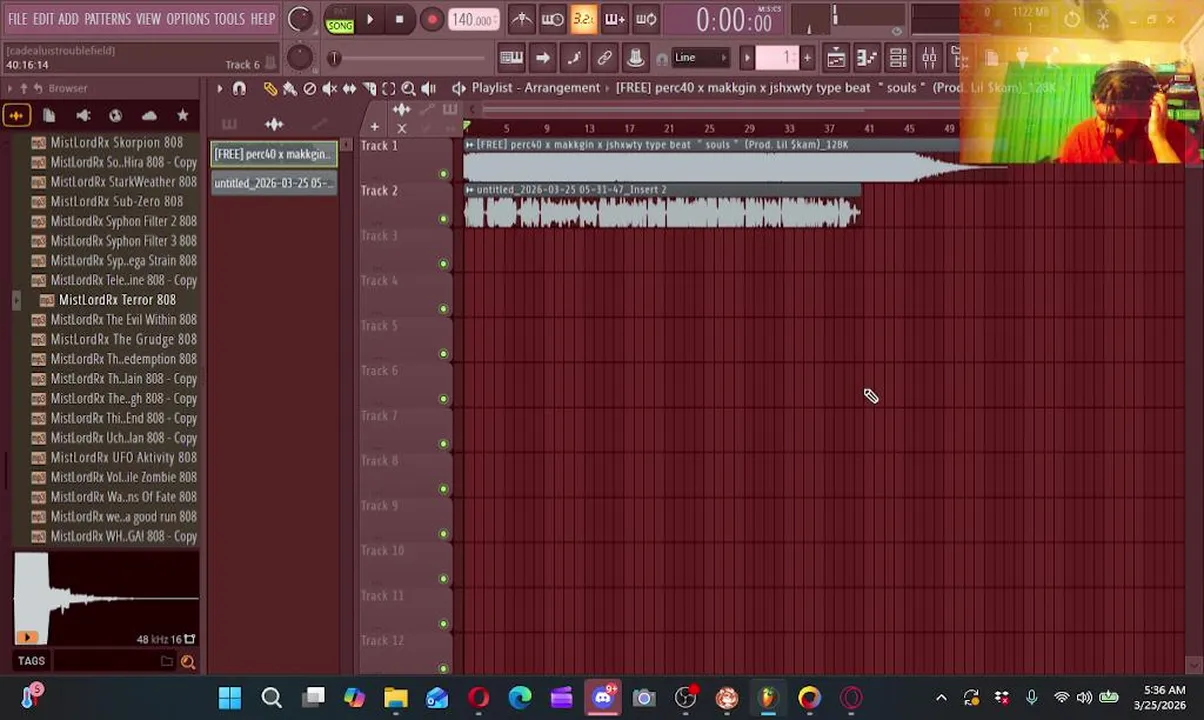Open the TOOLS menu
The width and height of the screenshot is (1204, 720).
point(229,19)
